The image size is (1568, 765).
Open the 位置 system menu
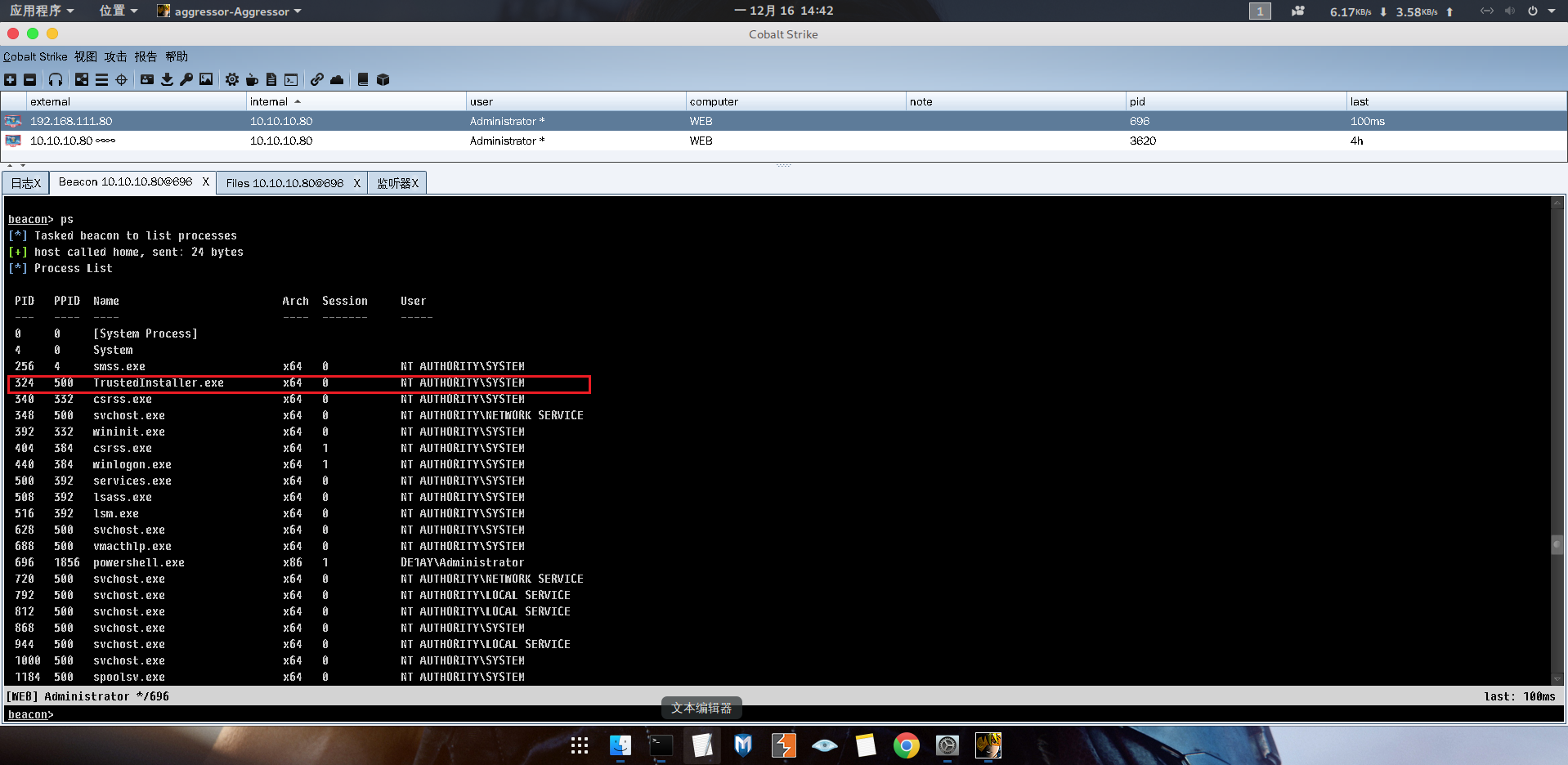coord(119,11)
